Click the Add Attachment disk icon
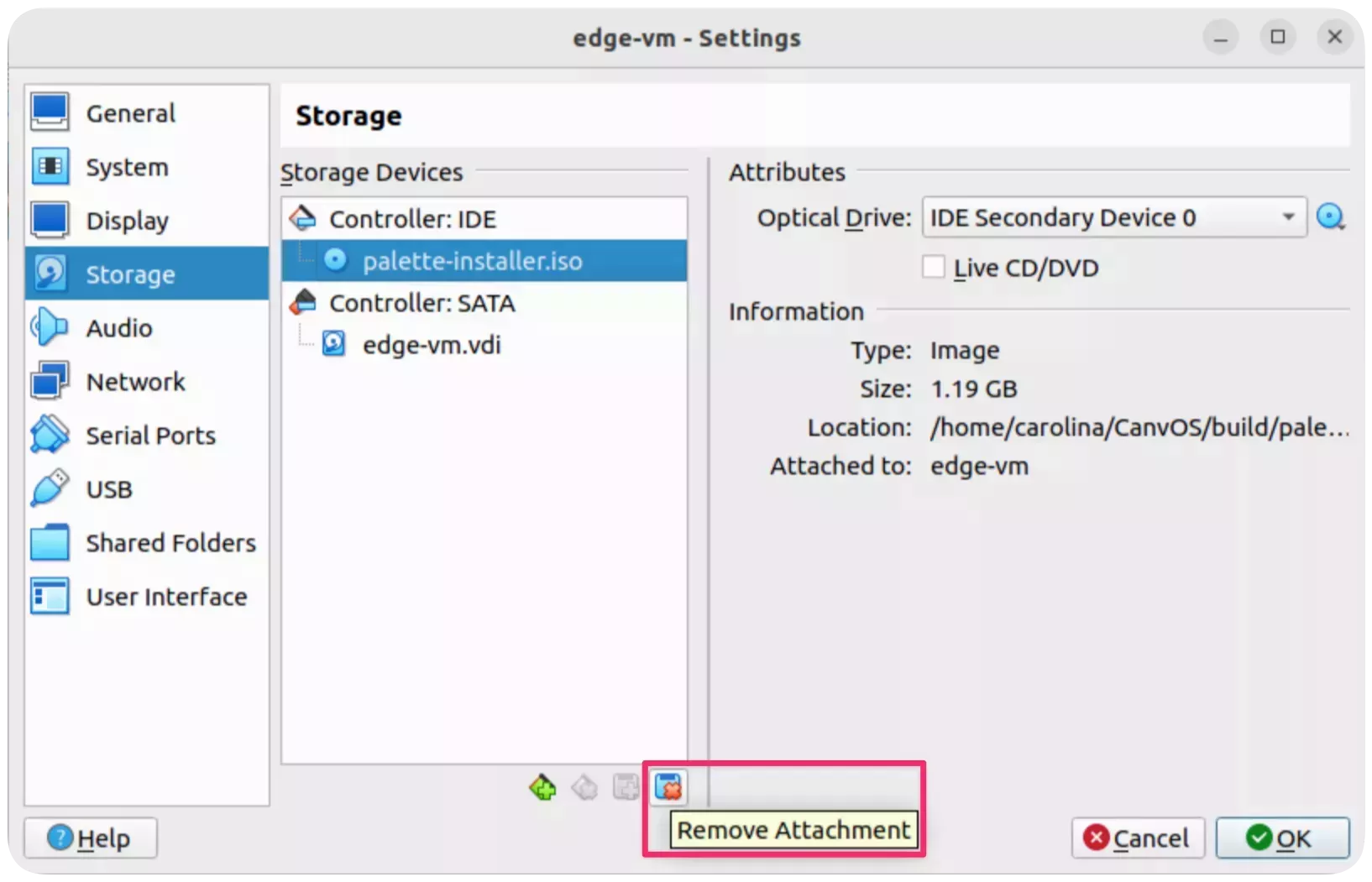Viewport: 1372px width, 882px height. tap(625, 787)
